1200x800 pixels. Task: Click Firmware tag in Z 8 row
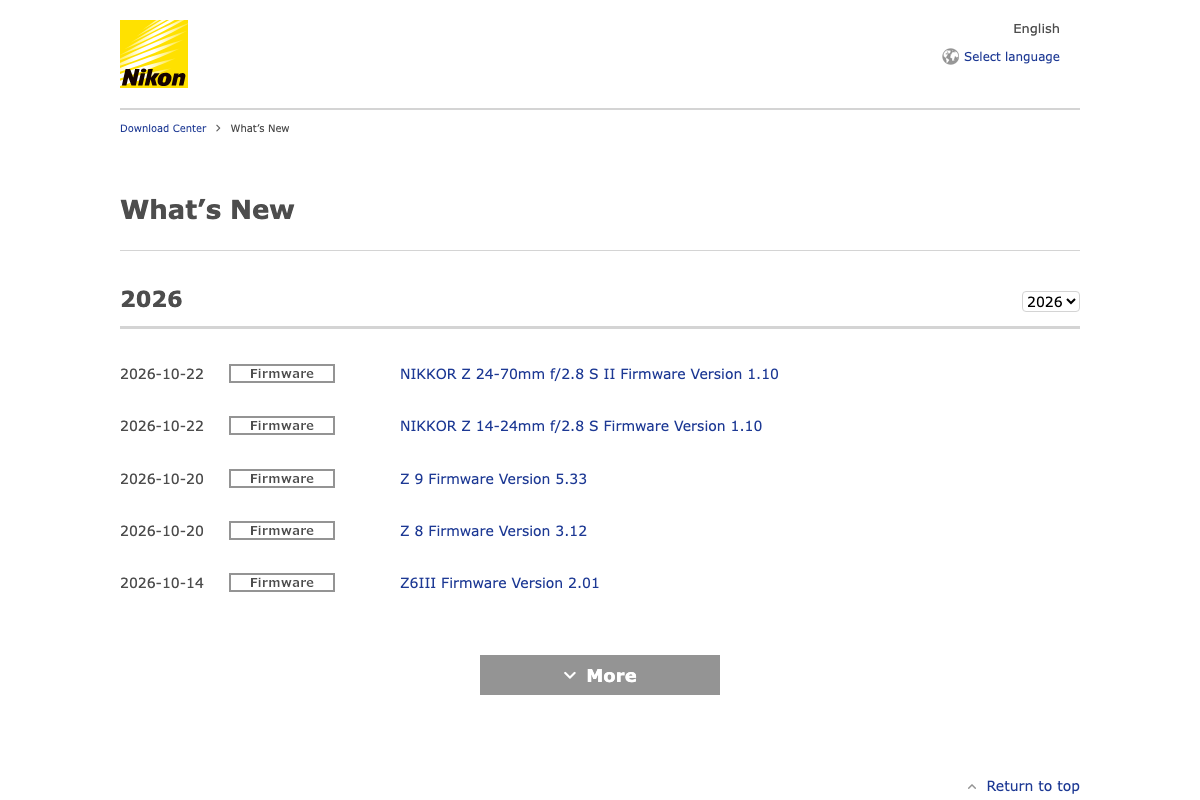(x=282, y=531)
